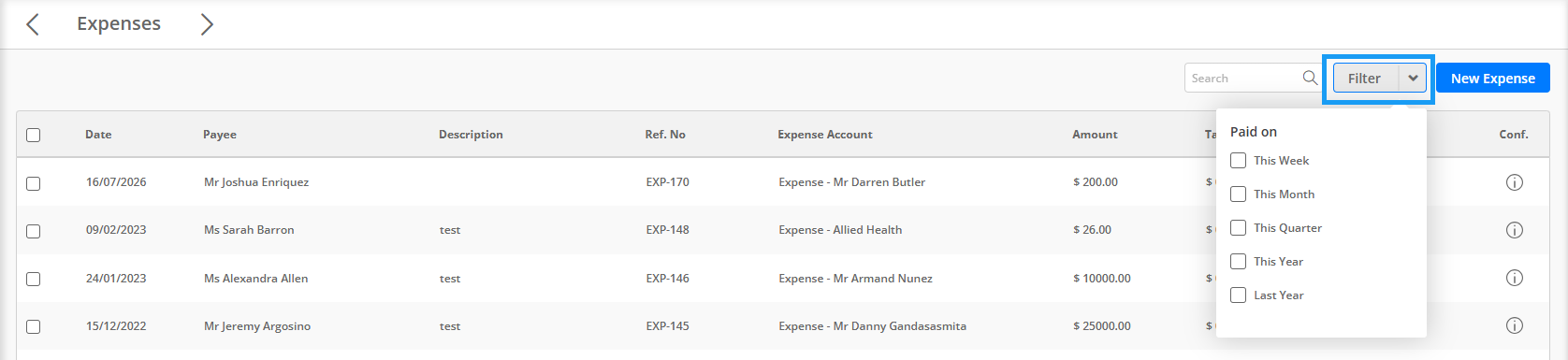
Task: Create a New Expense
Action: (x=1493, y=79)
